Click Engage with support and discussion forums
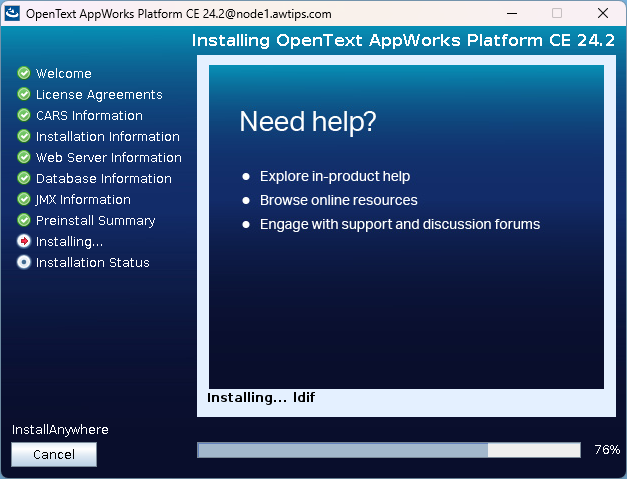The width and height of the screenshot is (627, 479). [399, 224]
